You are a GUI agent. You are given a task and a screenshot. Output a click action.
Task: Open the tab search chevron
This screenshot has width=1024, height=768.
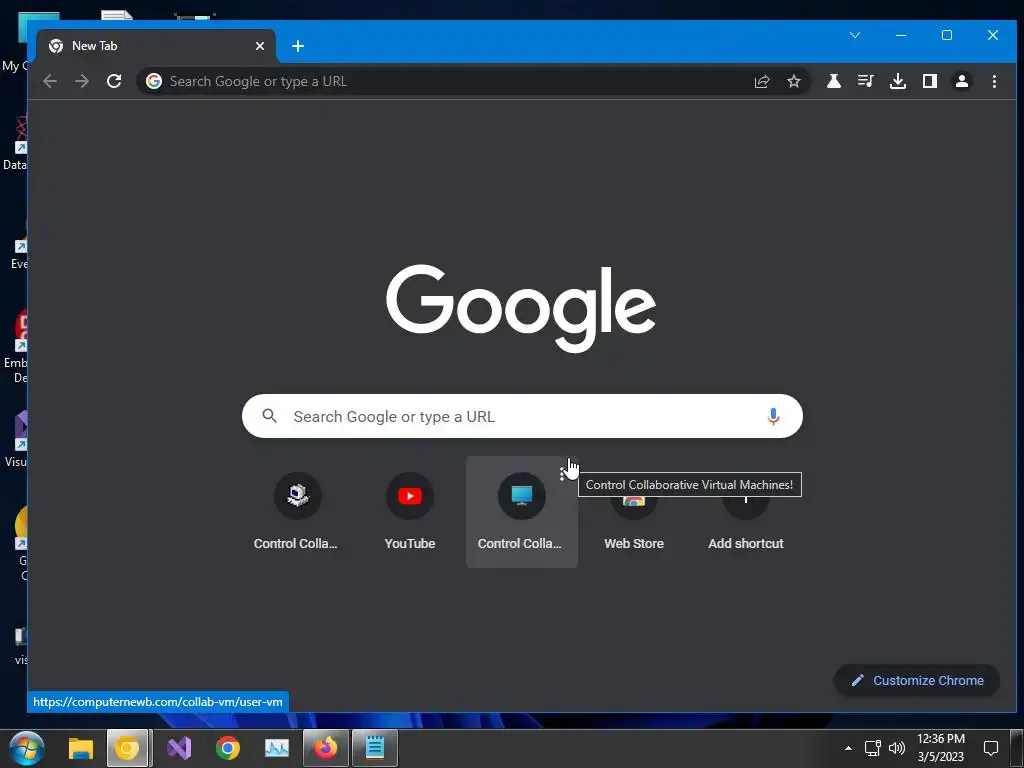pyautogui.click(x=855, y=35)
